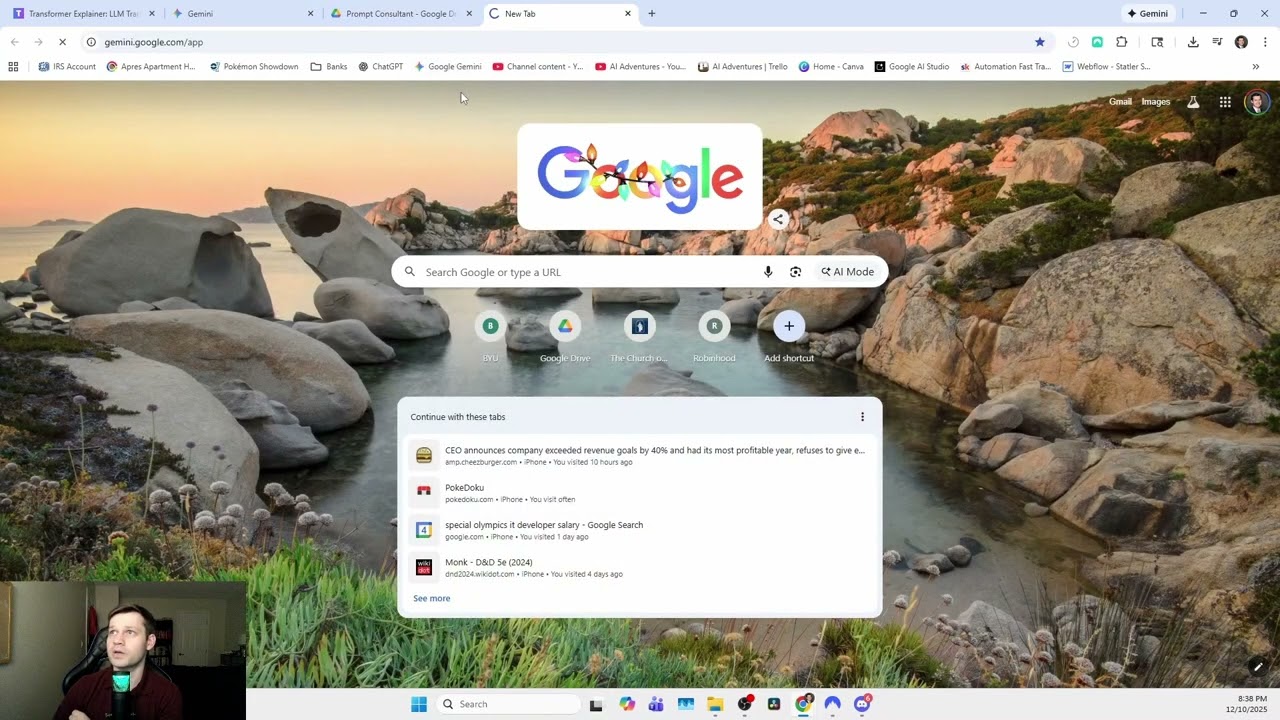Open the BYU shortcut
Screen dimensions: 1280x720
pyautogui.click(x=490, y=337)
